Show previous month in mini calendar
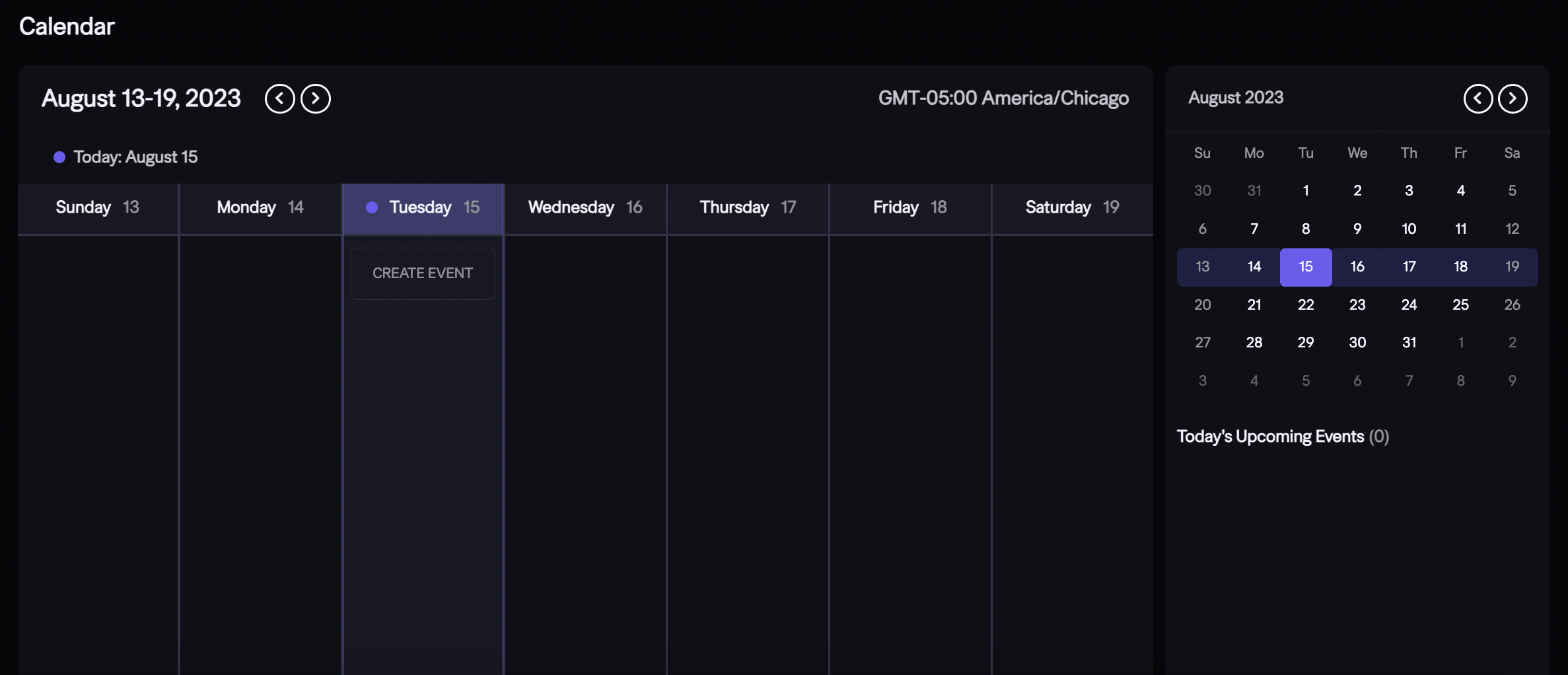The height and width of the screenshot is (675, 1568). [x=1478, y=99]
